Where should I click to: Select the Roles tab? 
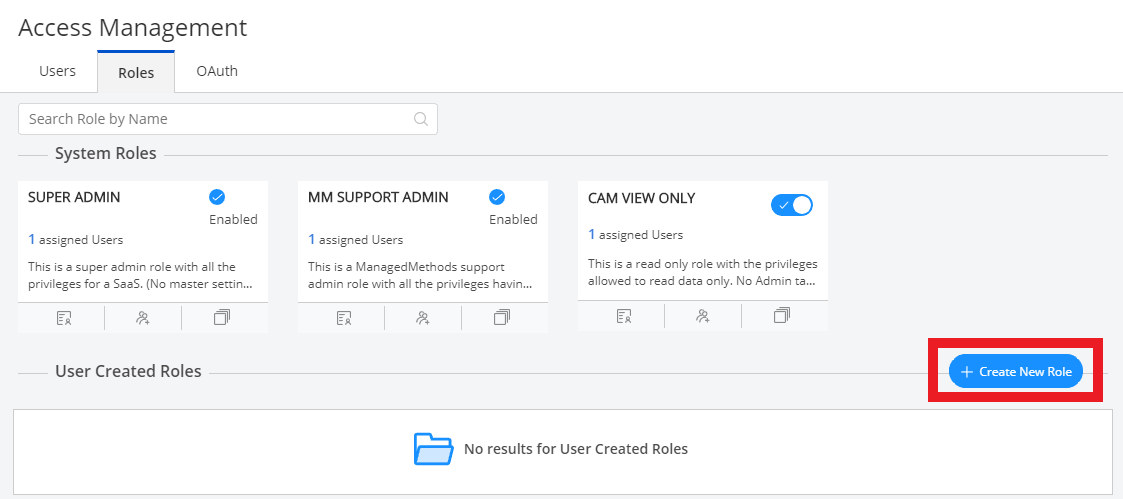[136, 72]
